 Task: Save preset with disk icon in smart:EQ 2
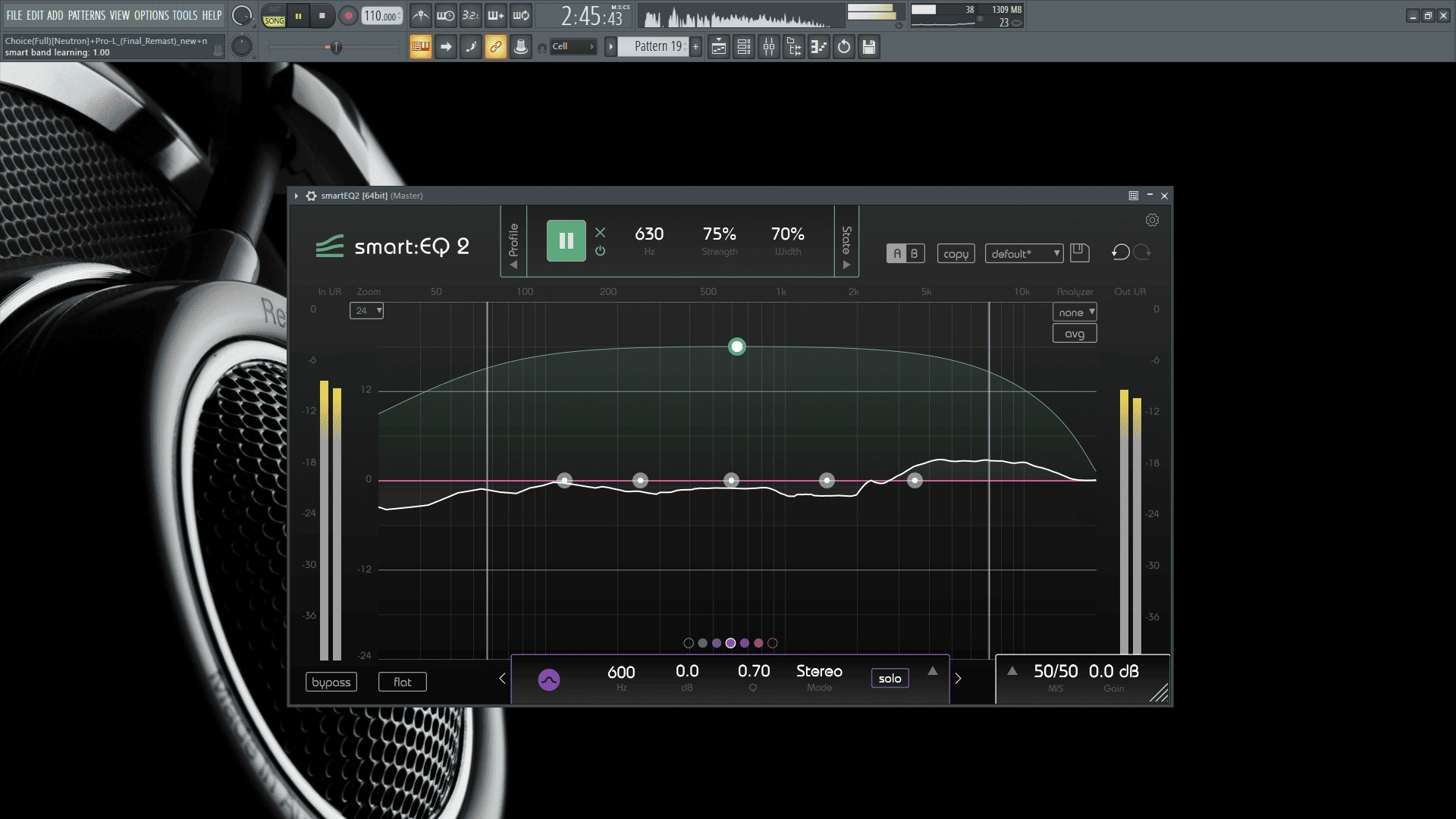pos(1079,253)
